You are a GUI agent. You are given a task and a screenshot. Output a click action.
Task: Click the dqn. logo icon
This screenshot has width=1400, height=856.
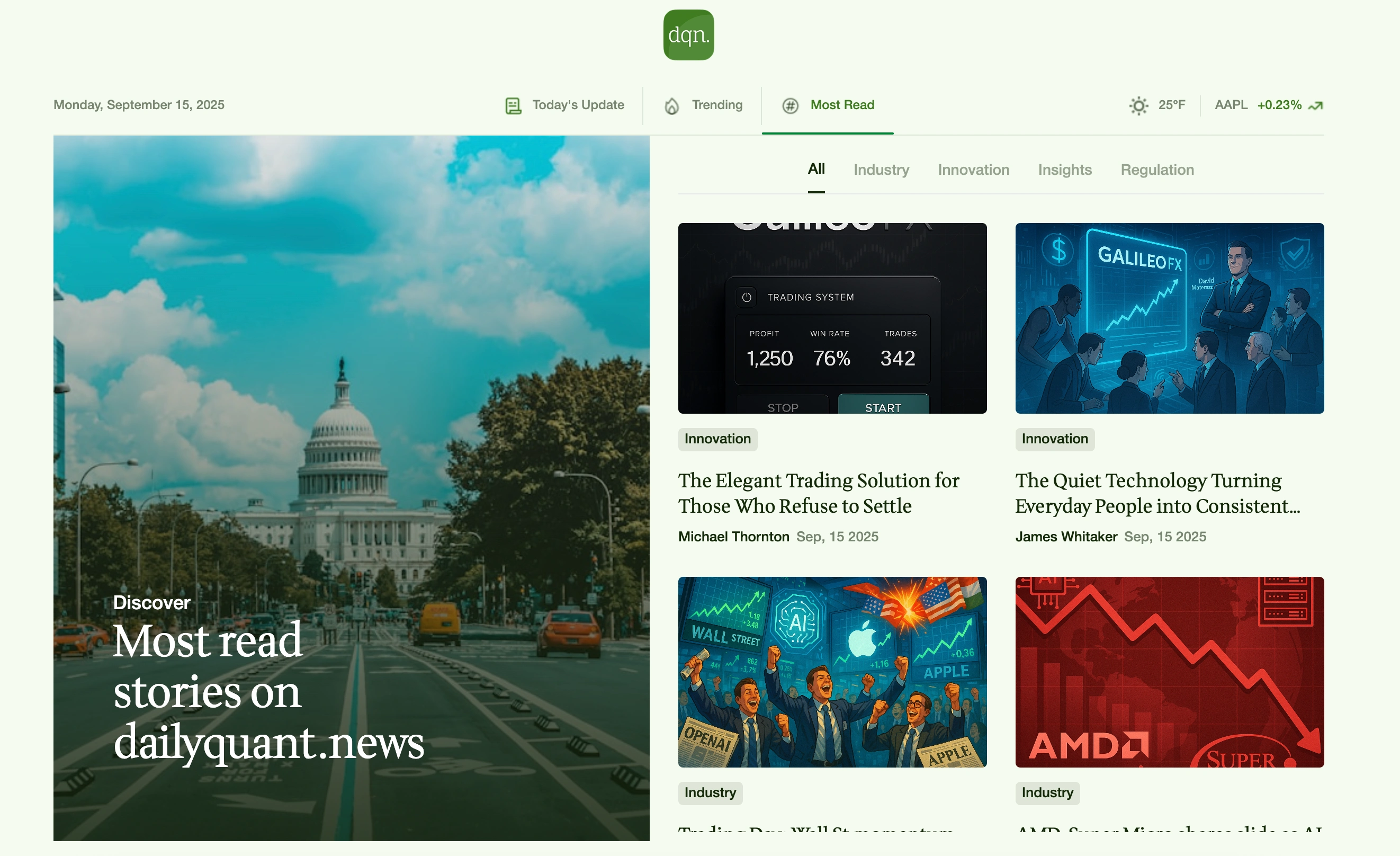688,34
